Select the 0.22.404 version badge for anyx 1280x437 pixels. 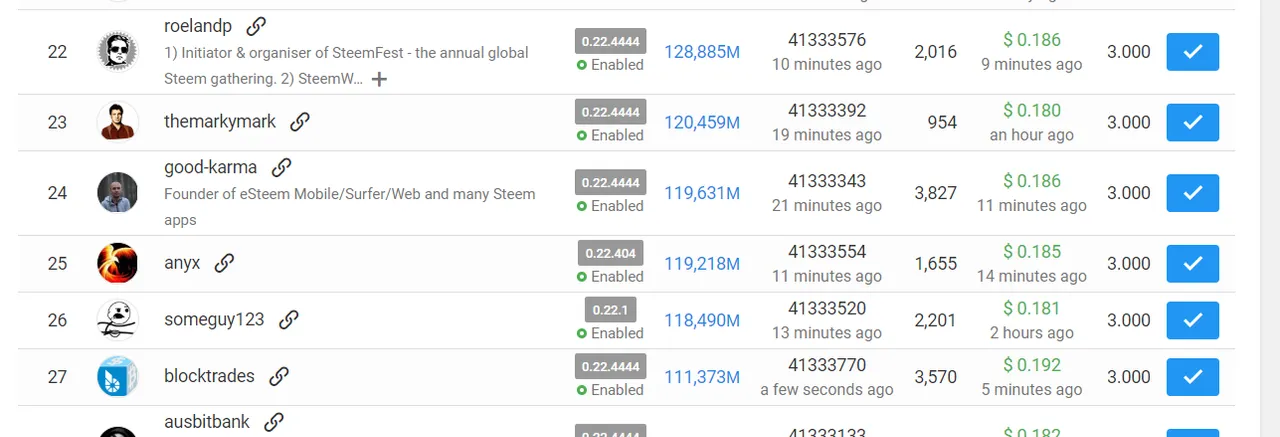pos(610,253)
